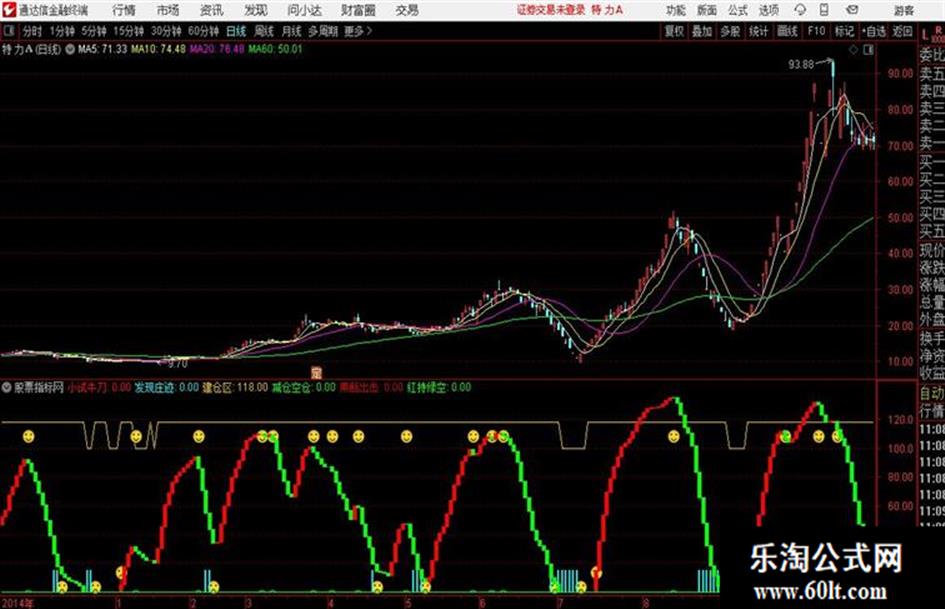Click the 证券交易未登录 login link
The height and width of the screenshot is (609, 945).
[x=550, y=10]
